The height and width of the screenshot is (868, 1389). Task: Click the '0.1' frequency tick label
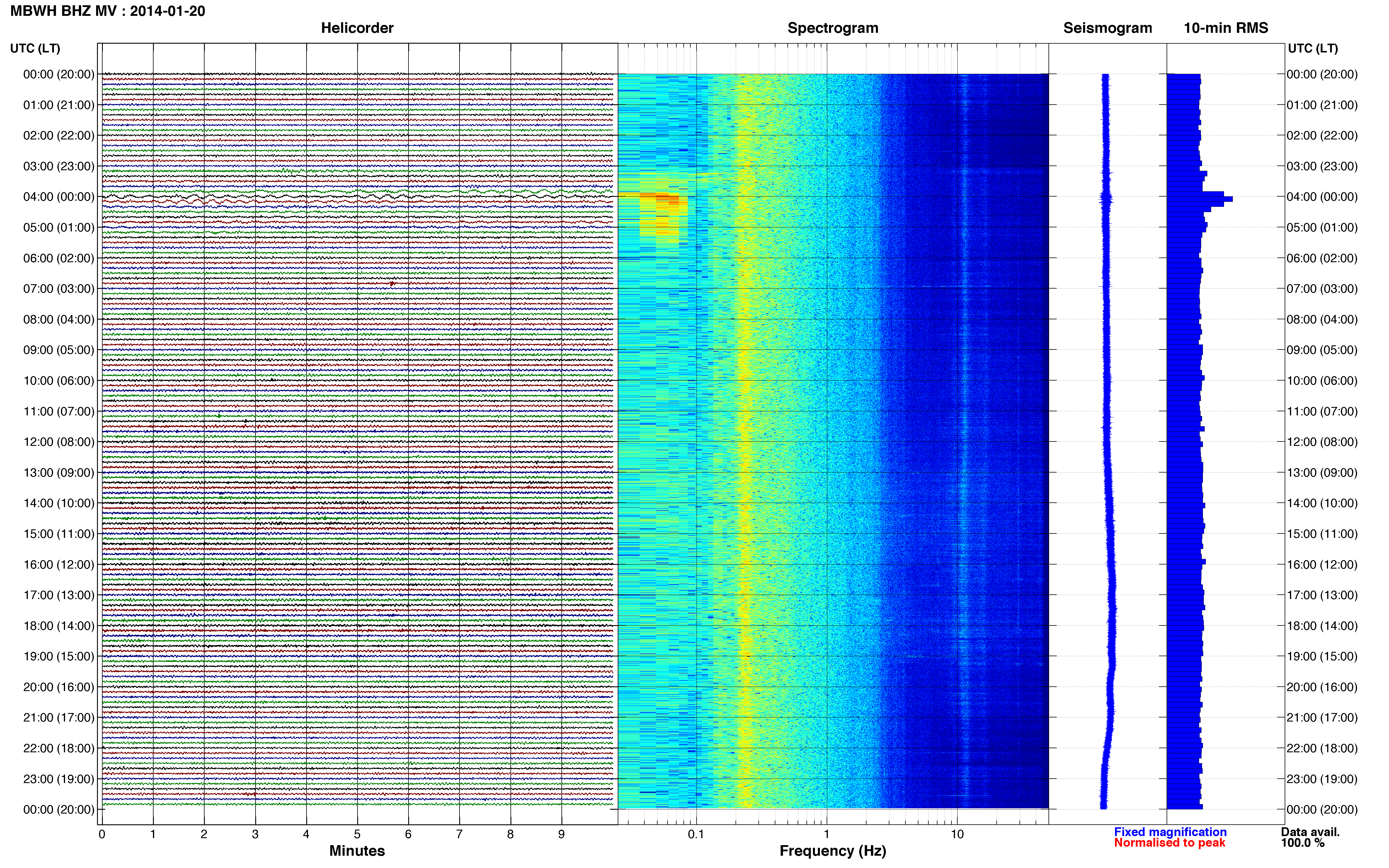point(696,834)
